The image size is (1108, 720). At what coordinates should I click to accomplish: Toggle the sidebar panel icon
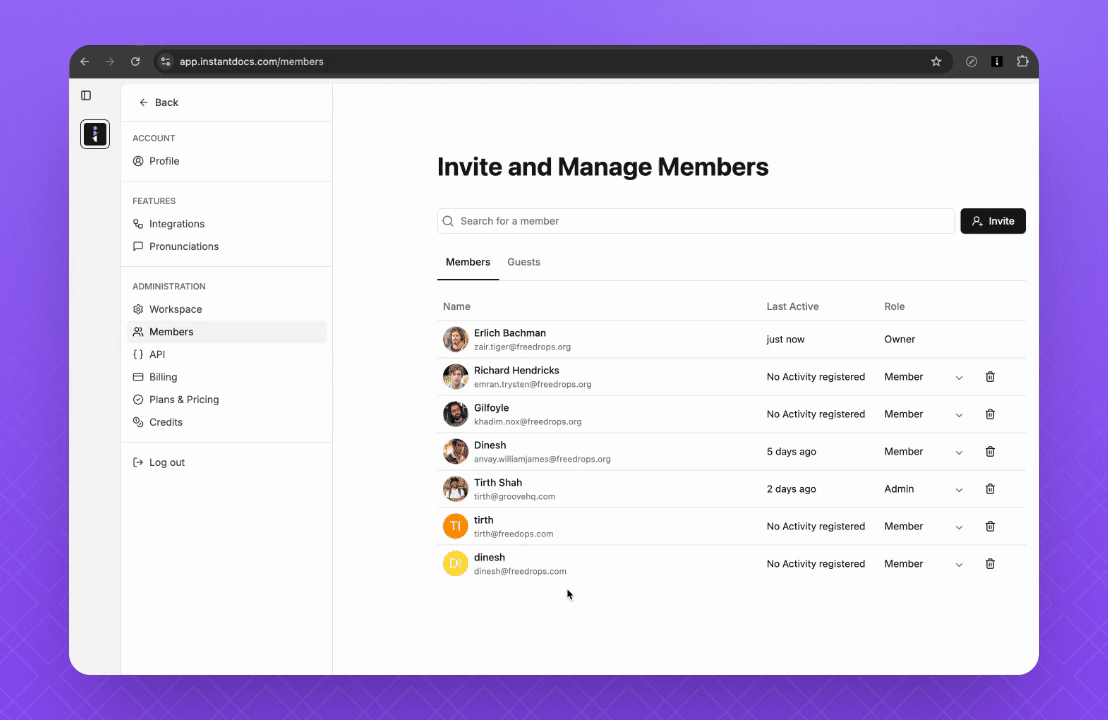click(x=86, y=95)
